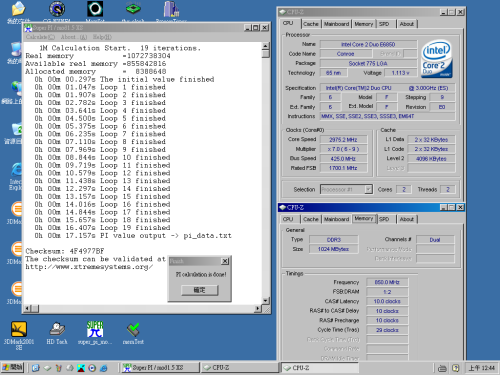The height and width of the screenshot is (375, 500).
Task: Select About tab in upper CPU-Z window
Action: point(407,24)
